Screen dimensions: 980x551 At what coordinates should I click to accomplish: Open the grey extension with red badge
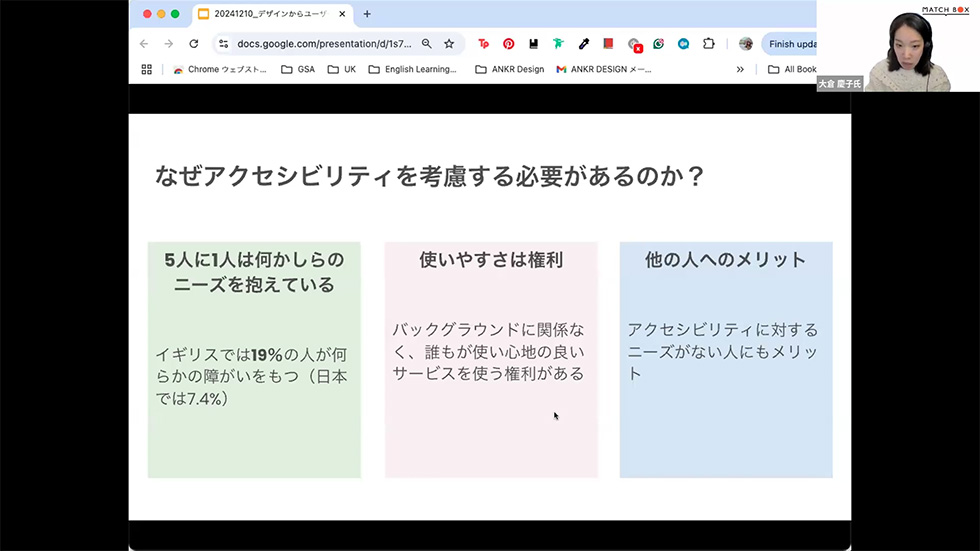tap(634, 45)
